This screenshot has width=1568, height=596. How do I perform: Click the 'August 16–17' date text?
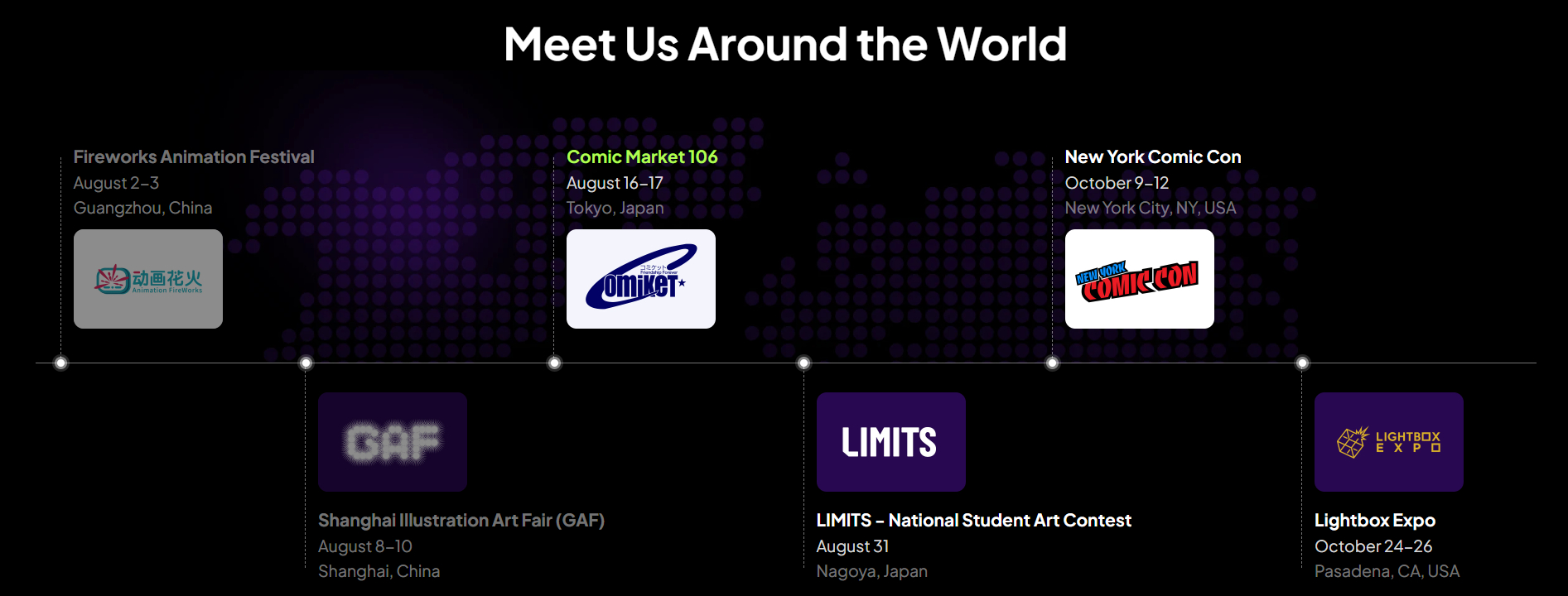tap(615, 183)
